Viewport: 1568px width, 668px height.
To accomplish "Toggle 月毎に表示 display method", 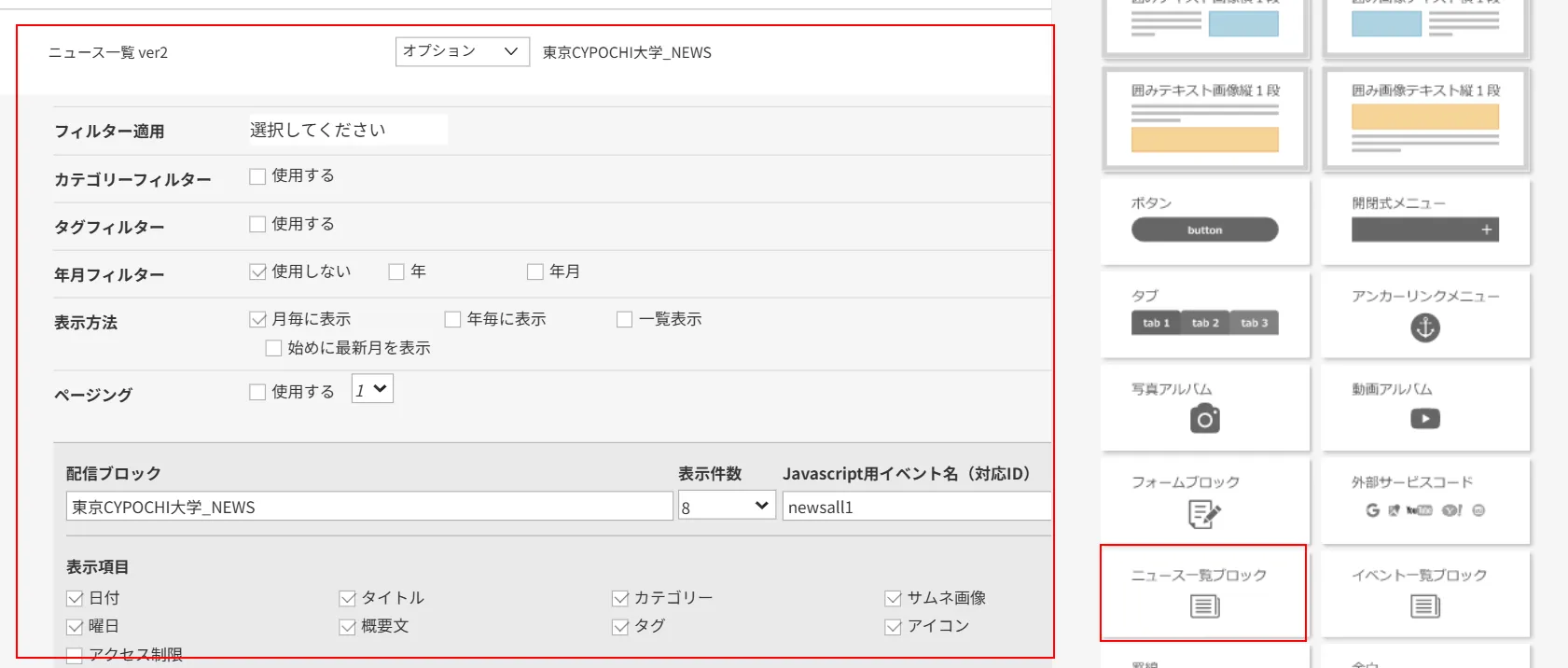I will click(257, 320).
